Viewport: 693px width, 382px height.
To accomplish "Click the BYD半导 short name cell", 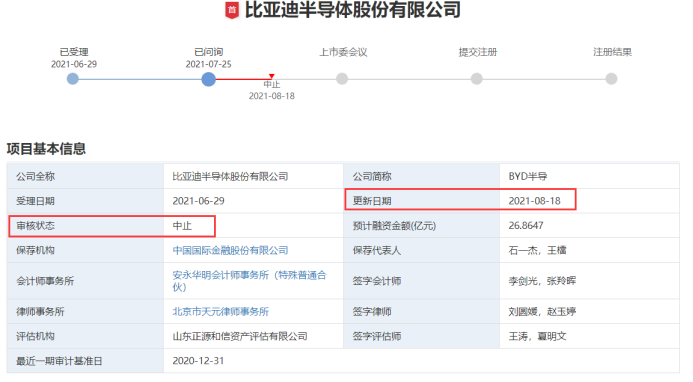I will click(x=589, y=176).
